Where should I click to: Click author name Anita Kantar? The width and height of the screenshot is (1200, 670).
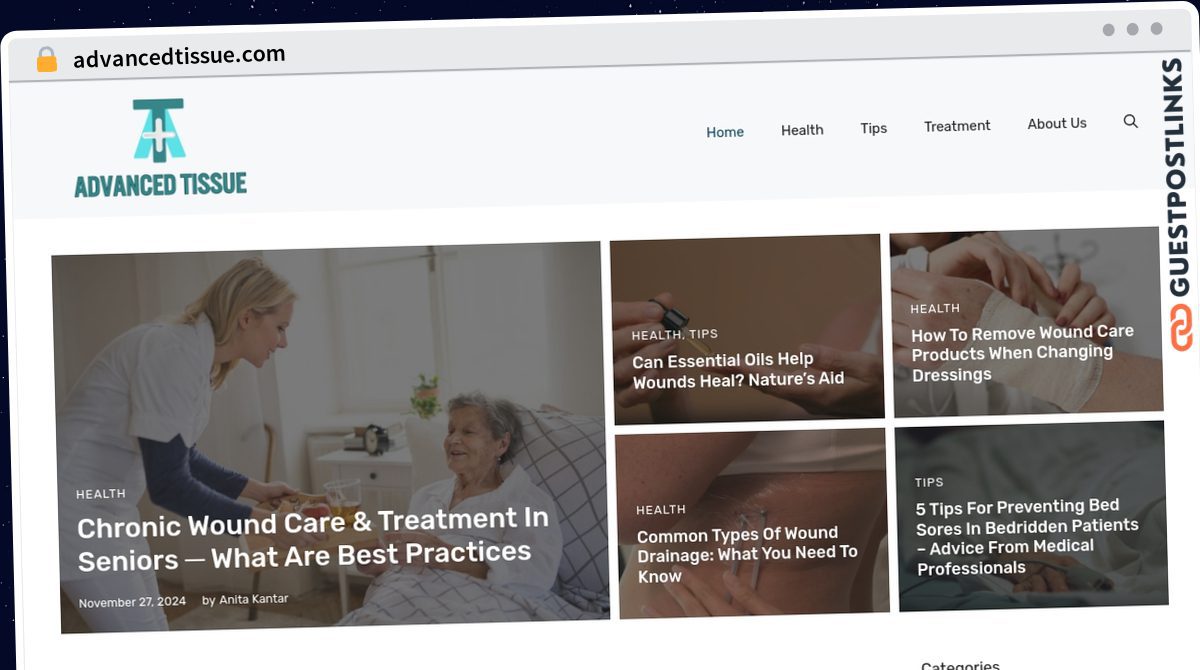tap(252, 599)
